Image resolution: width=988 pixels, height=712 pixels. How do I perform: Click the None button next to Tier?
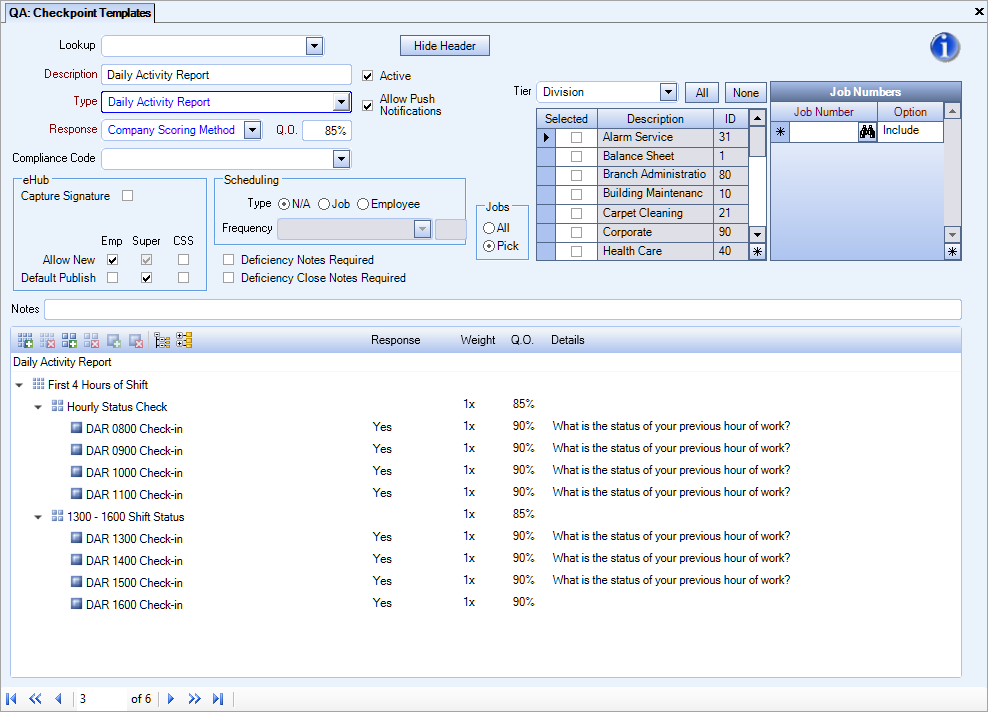click(745, 91)
